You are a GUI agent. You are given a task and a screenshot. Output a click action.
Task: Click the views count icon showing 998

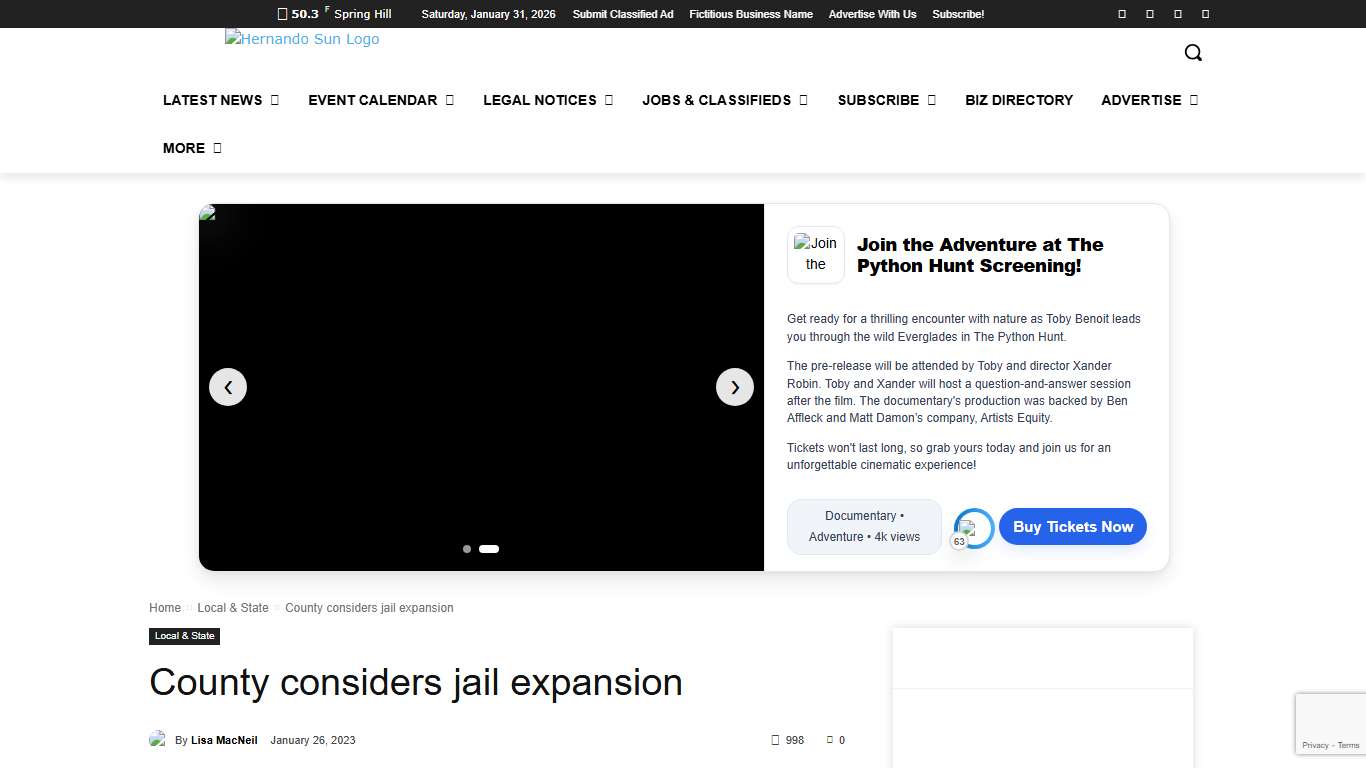click(x=776, y=740)
